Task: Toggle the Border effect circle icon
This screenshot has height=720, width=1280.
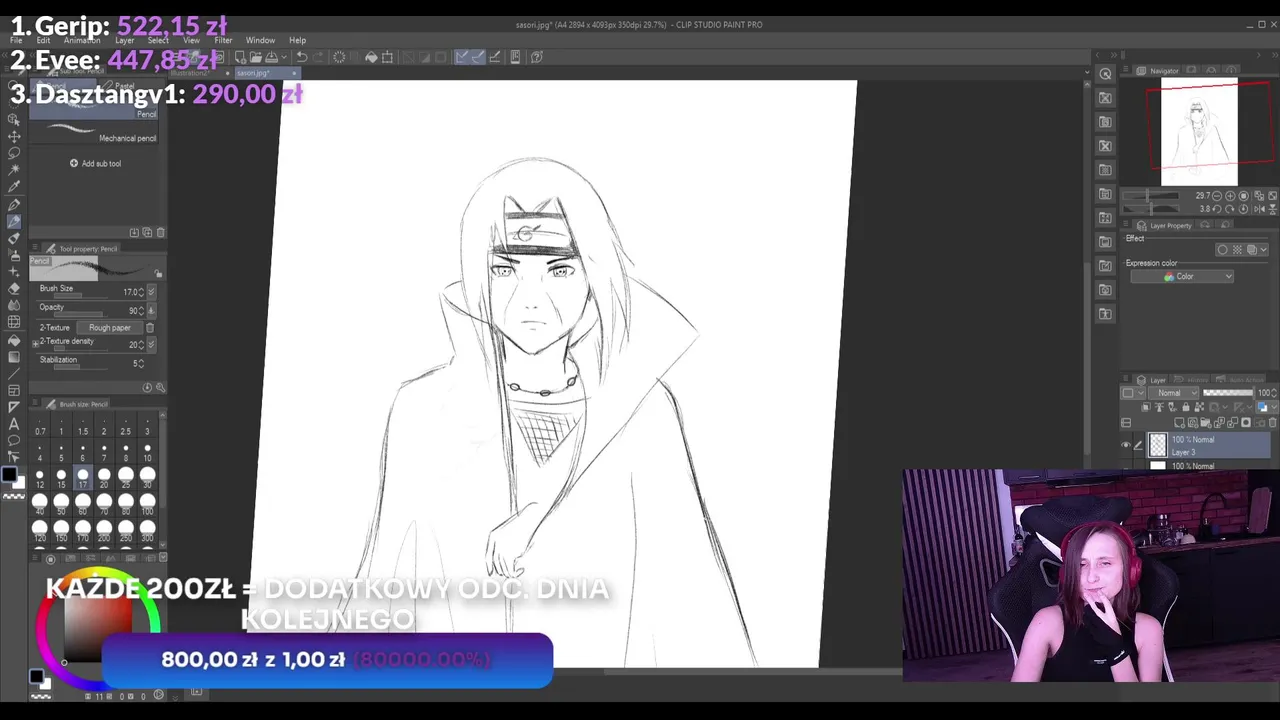Action: (1222, 249)
